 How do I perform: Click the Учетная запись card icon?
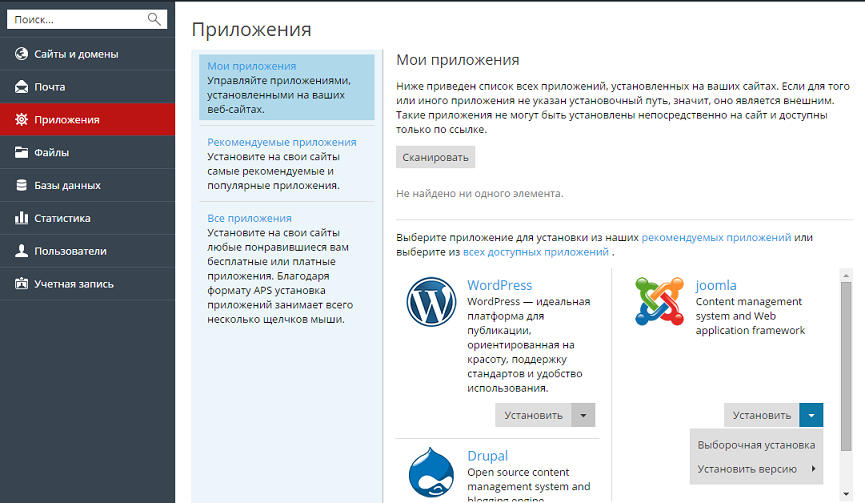(21, 284)
